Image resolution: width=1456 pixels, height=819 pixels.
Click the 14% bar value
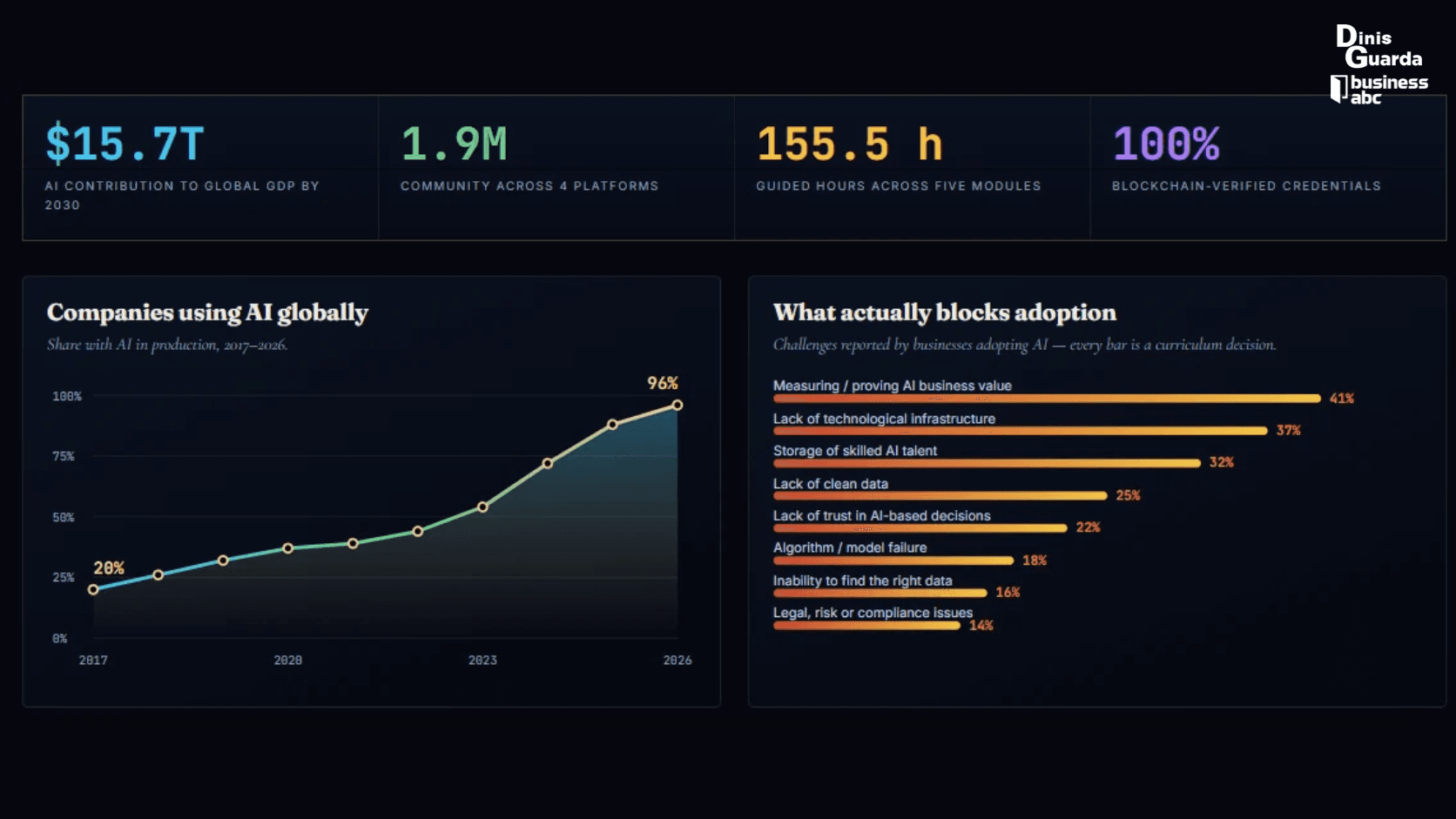[x=981, y=625]
